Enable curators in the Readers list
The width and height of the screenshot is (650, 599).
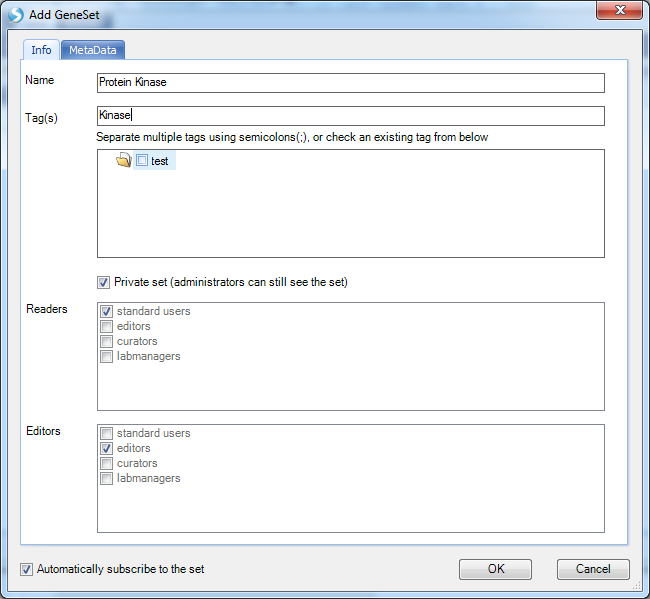107,341
